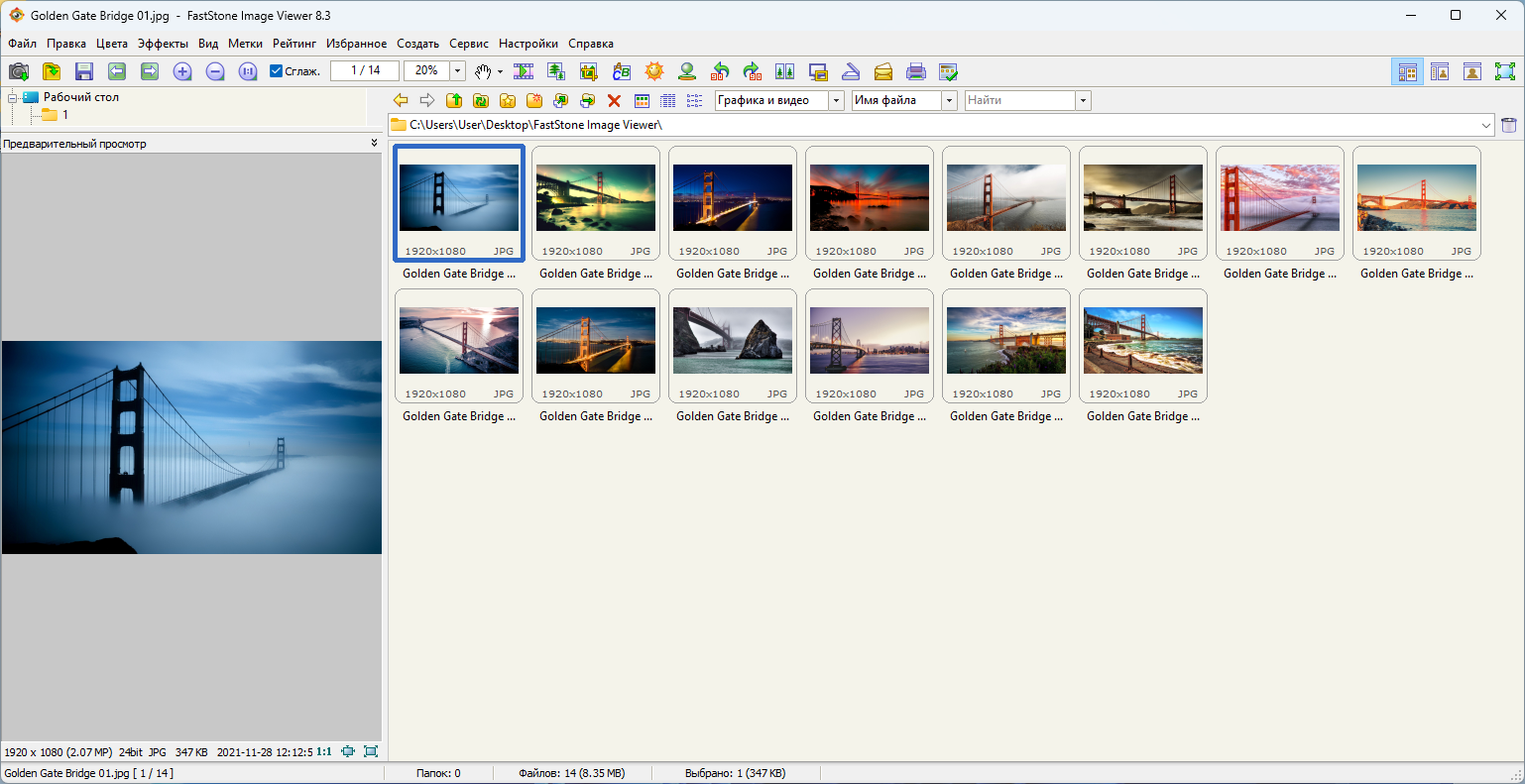Click the Save As floppy disk icon
Image resolution: width=1525 pixels, height=784 pixels.
tap(84, 71)
